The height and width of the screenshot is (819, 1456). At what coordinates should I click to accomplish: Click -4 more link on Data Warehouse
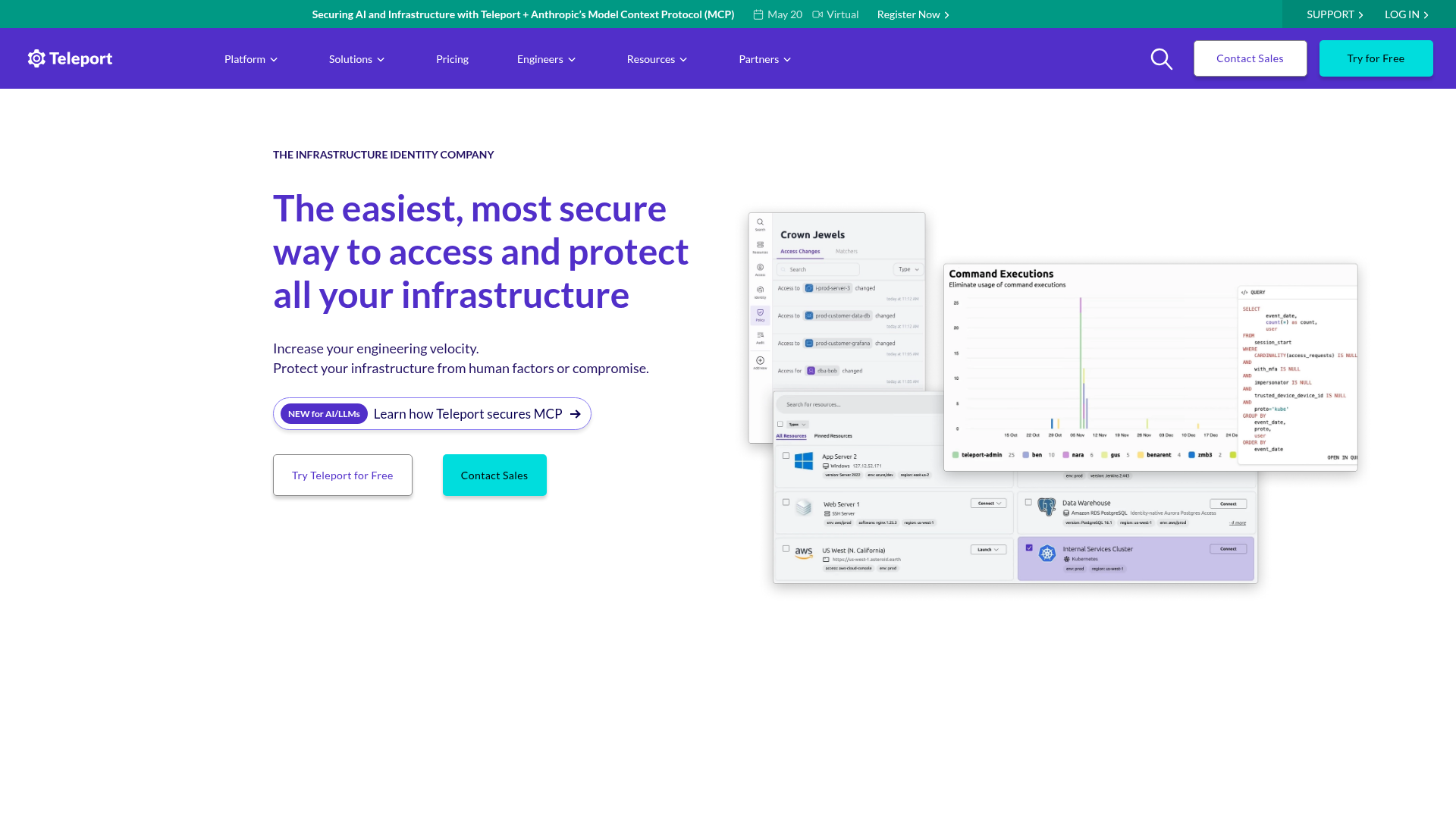1238,522
